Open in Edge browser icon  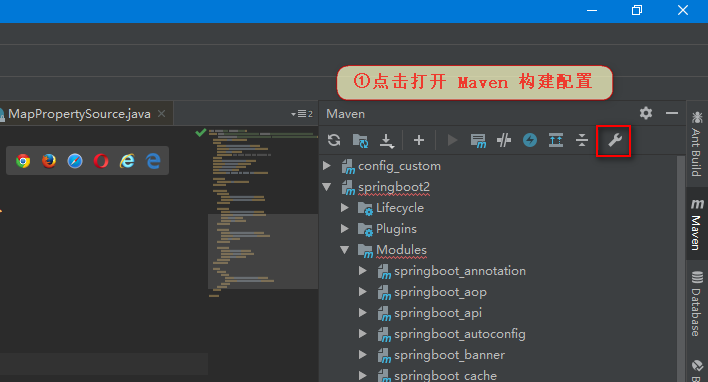[153, 161]
